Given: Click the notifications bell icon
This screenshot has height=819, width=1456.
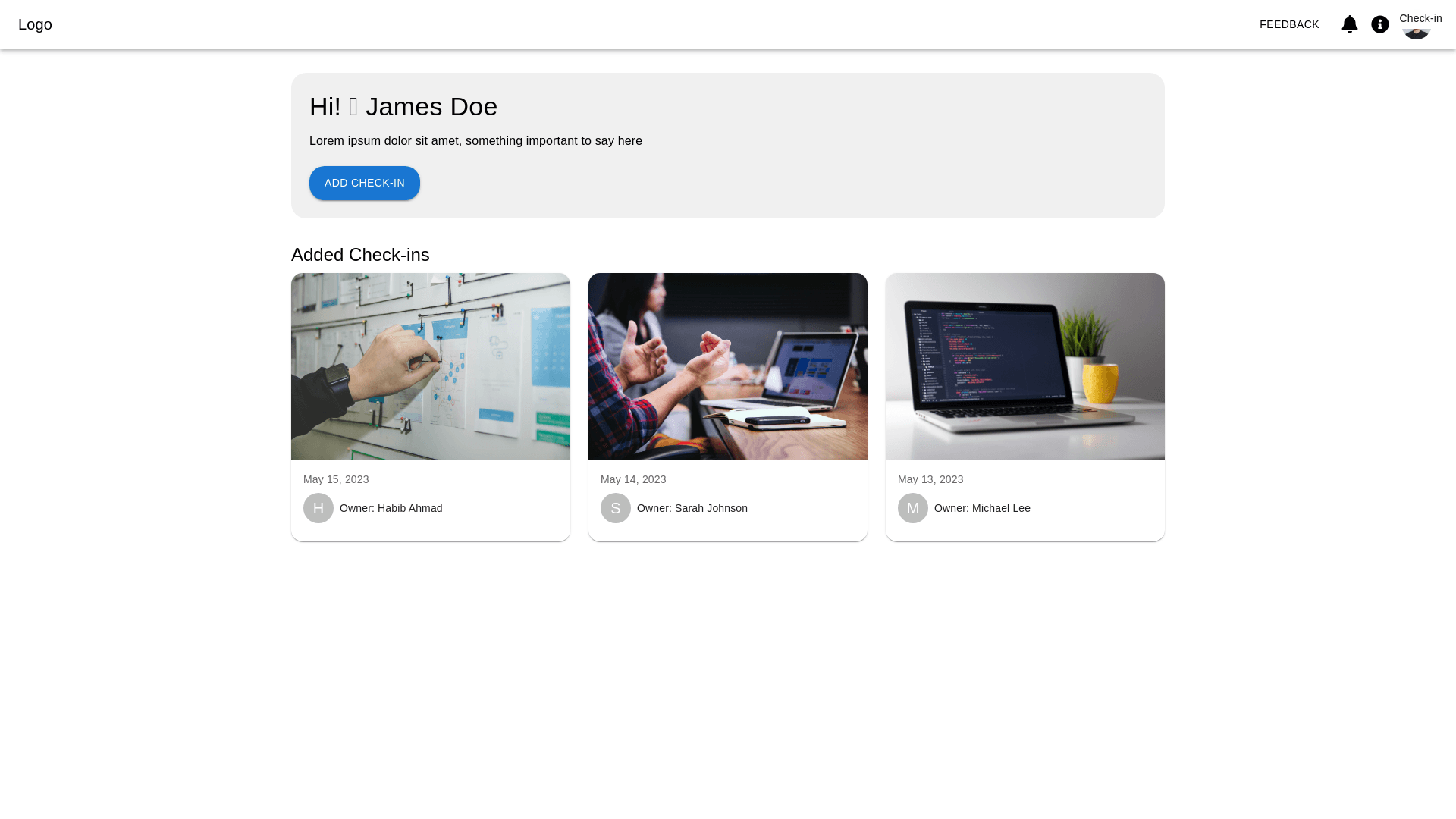Looking at the screenshot, I should pos(1349,24).
